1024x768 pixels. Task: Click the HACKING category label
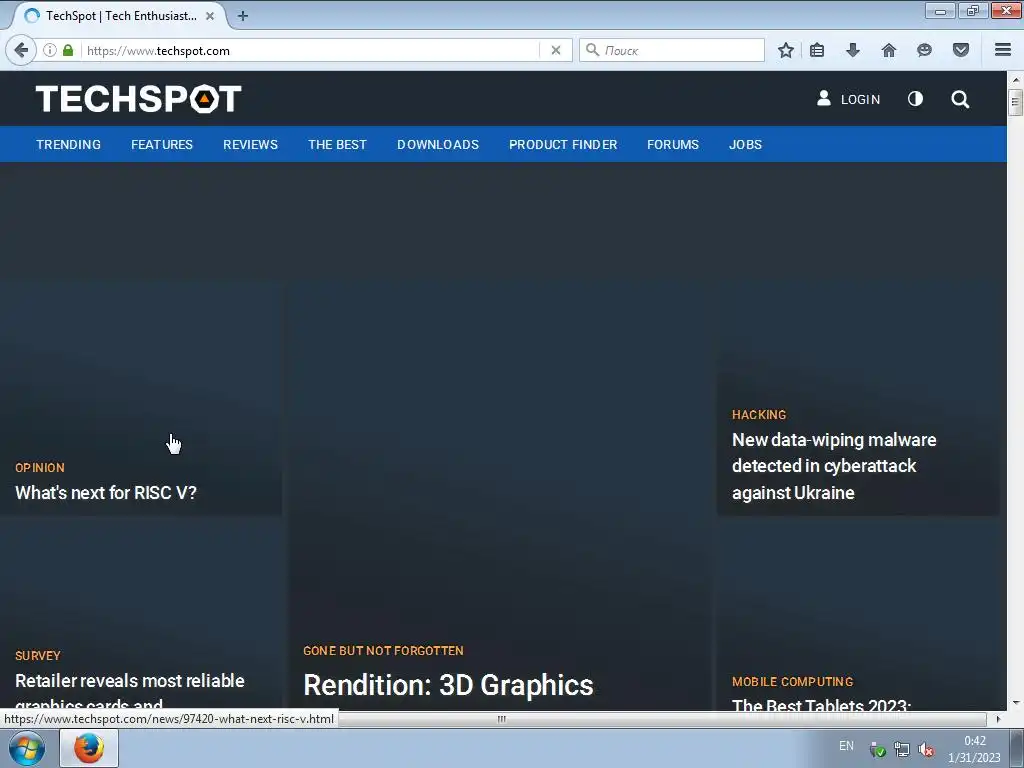759,415
